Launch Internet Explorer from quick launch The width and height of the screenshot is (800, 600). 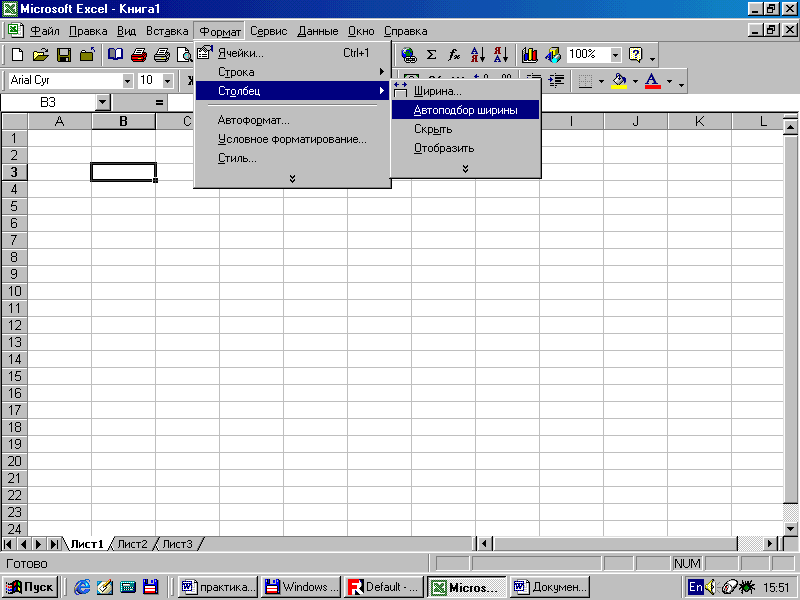[82, 587]
